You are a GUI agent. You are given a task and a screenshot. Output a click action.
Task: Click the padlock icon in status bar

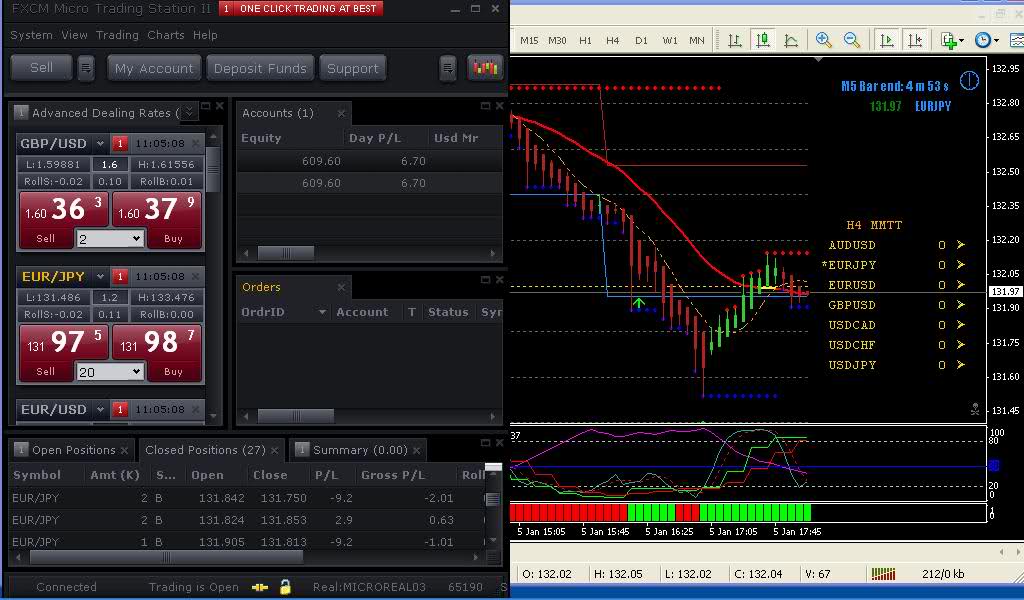285,587
